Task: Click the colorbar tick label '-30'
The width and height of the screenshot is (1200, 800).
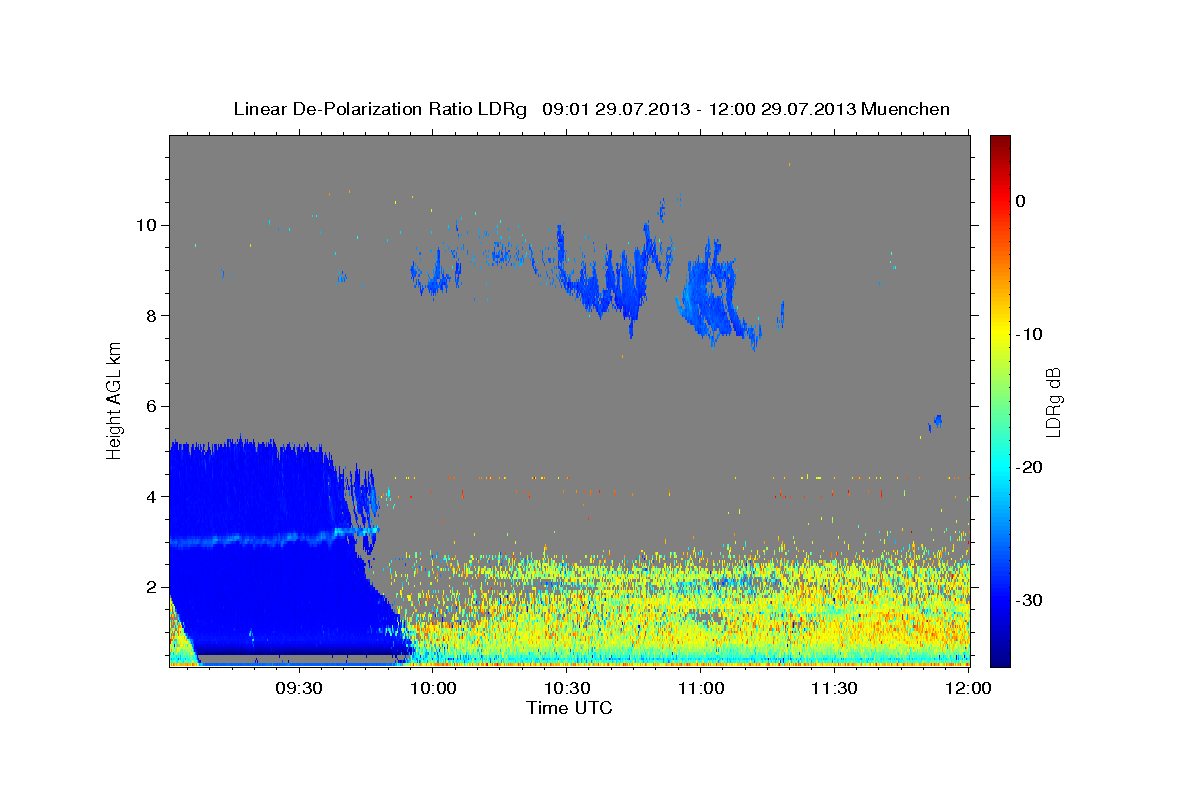Action: (x=1028, y=600)
